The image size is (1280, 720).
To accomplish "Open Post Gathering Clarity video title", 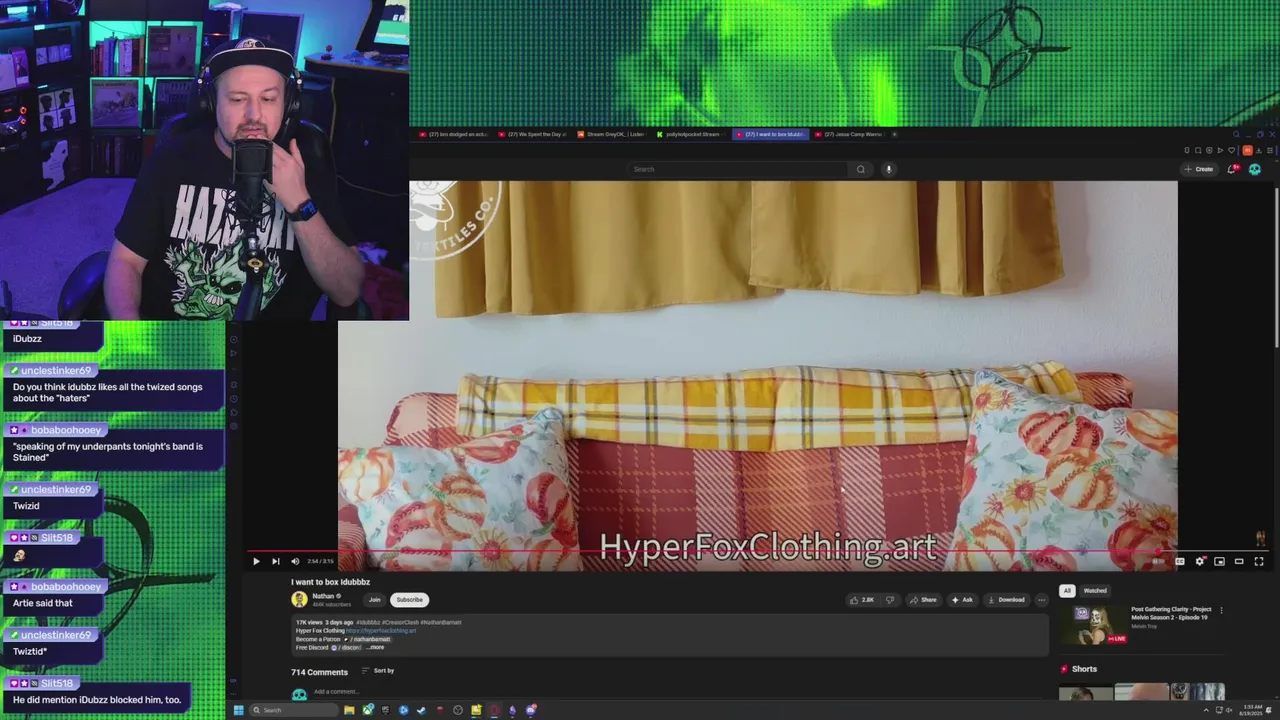I will (x=1171, y=613).
